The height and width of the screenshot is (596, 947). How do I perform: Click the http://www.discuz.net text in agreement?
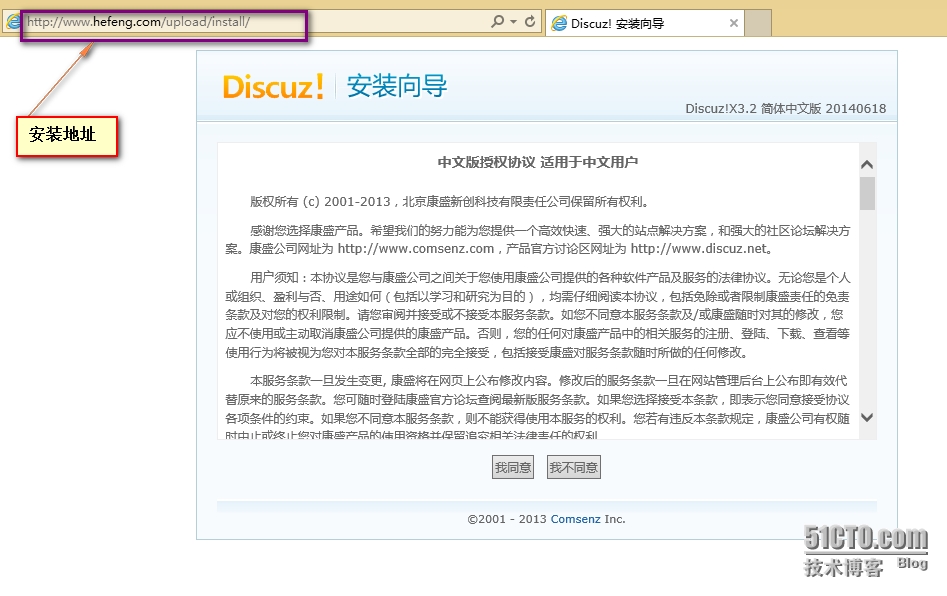pyautogui.click(x=699, y=249)
